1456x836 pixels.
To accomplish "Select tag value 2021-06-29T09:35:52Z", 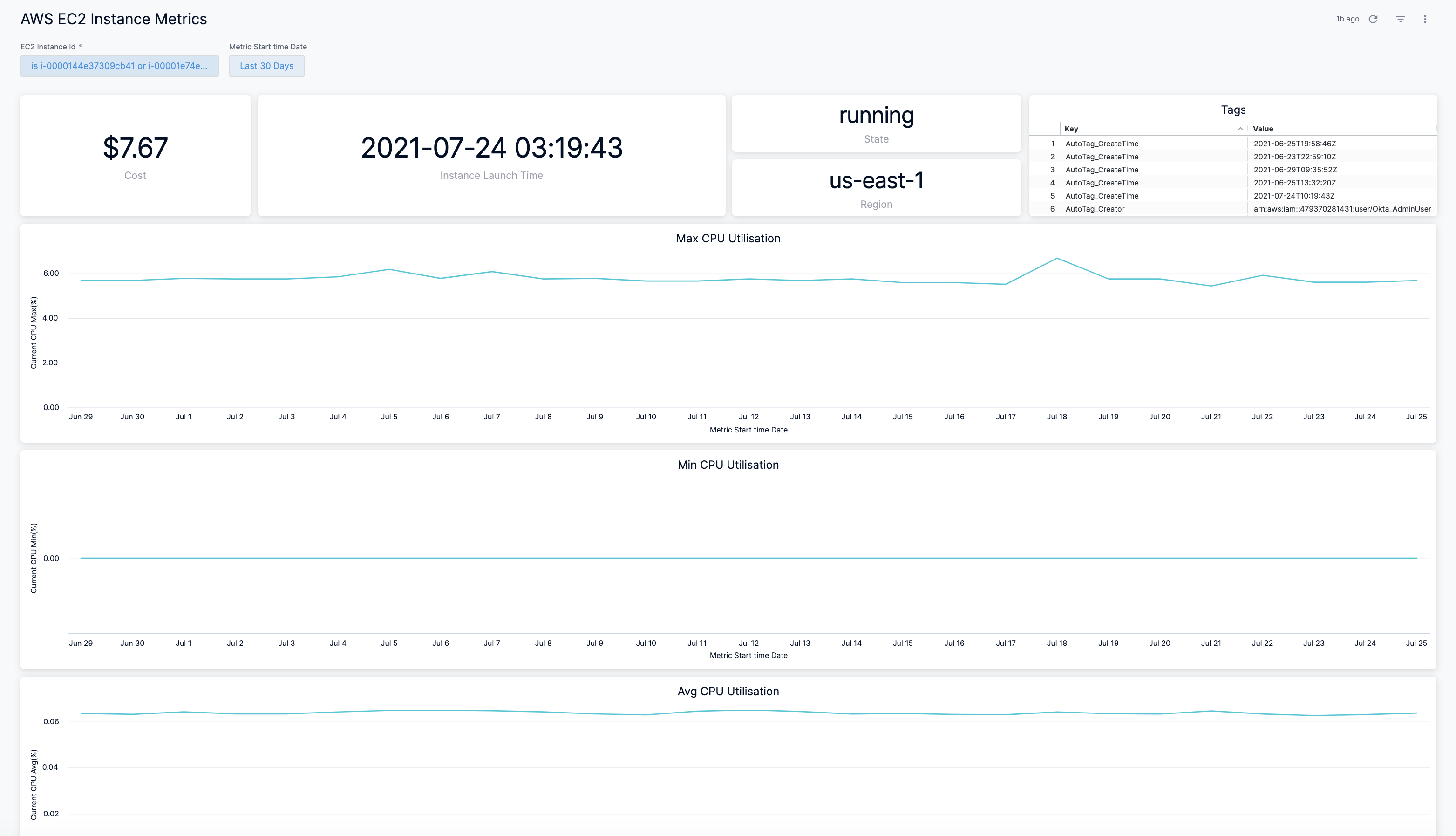I will pyautogui.click(x=1295, y=170).
